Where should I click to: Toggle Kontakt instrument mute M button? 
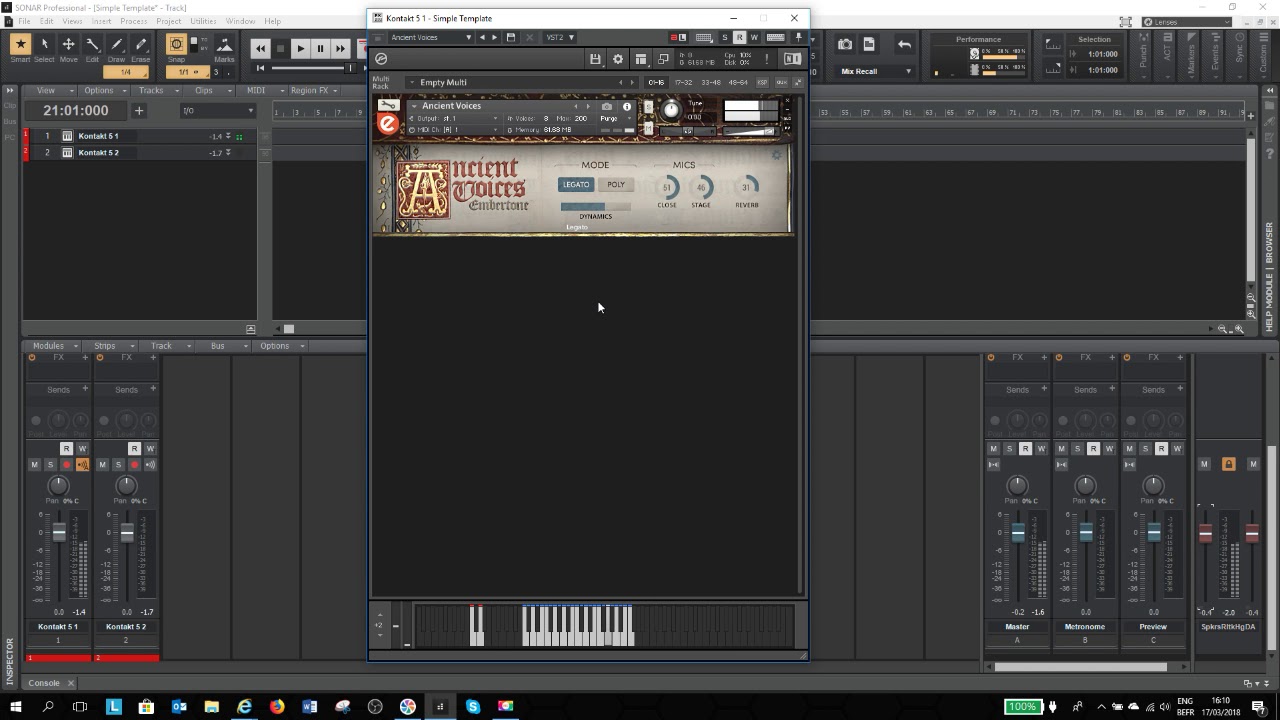coord(649,128)
